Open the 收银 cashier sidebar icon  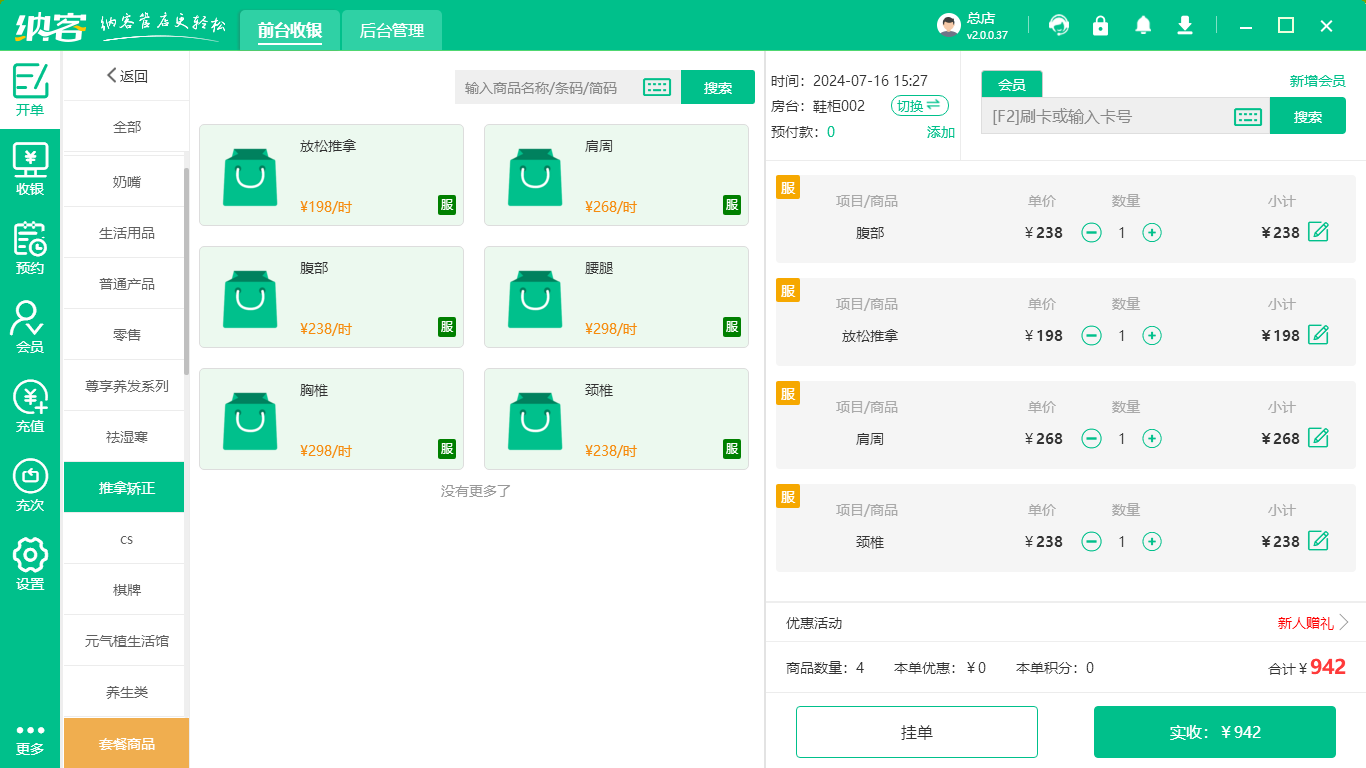click(x=30, y=168)
